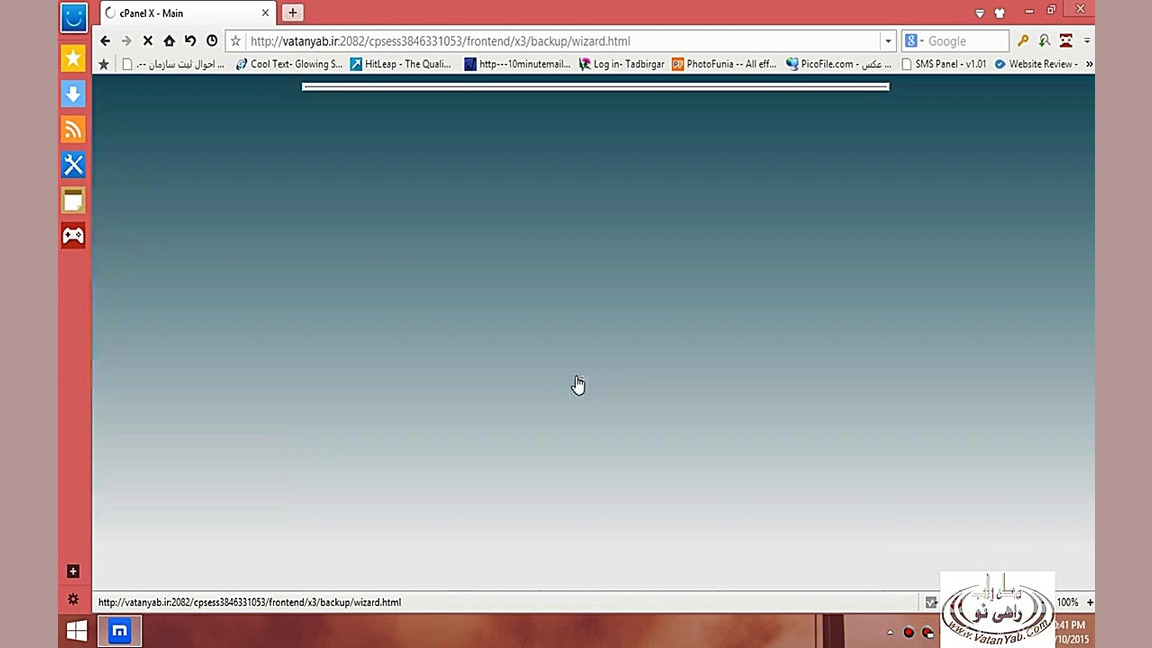
Task: Open the Tools sidebar icon
Action: [73, 165]
